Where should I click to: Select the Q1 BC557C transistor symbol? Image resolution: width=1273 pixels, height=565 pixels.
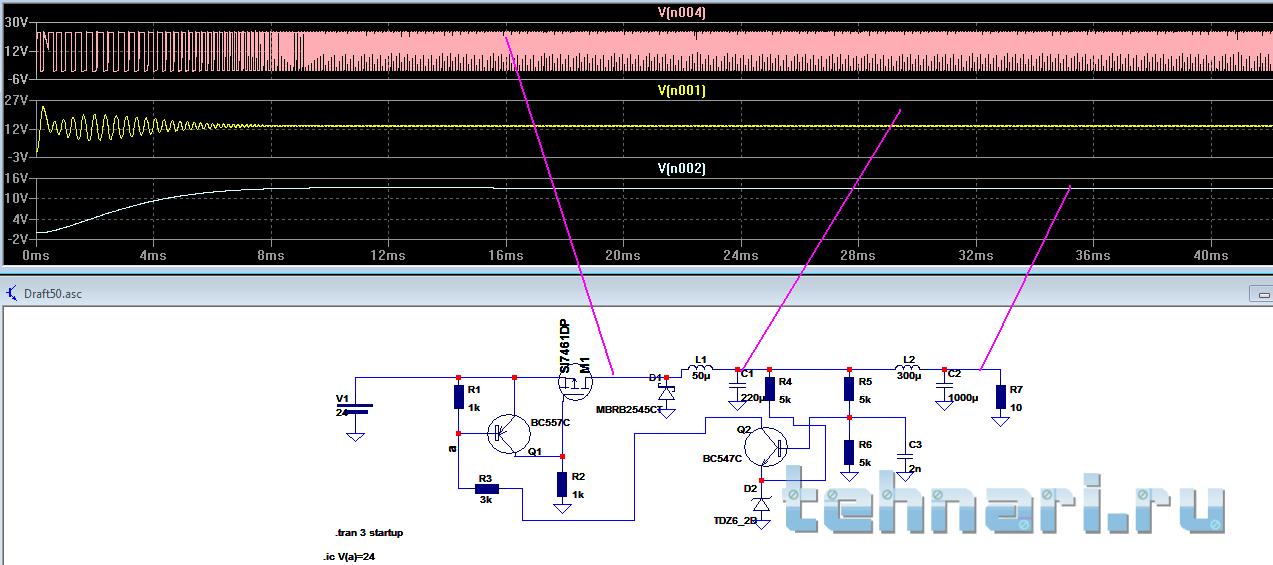(x=510, y=434)
